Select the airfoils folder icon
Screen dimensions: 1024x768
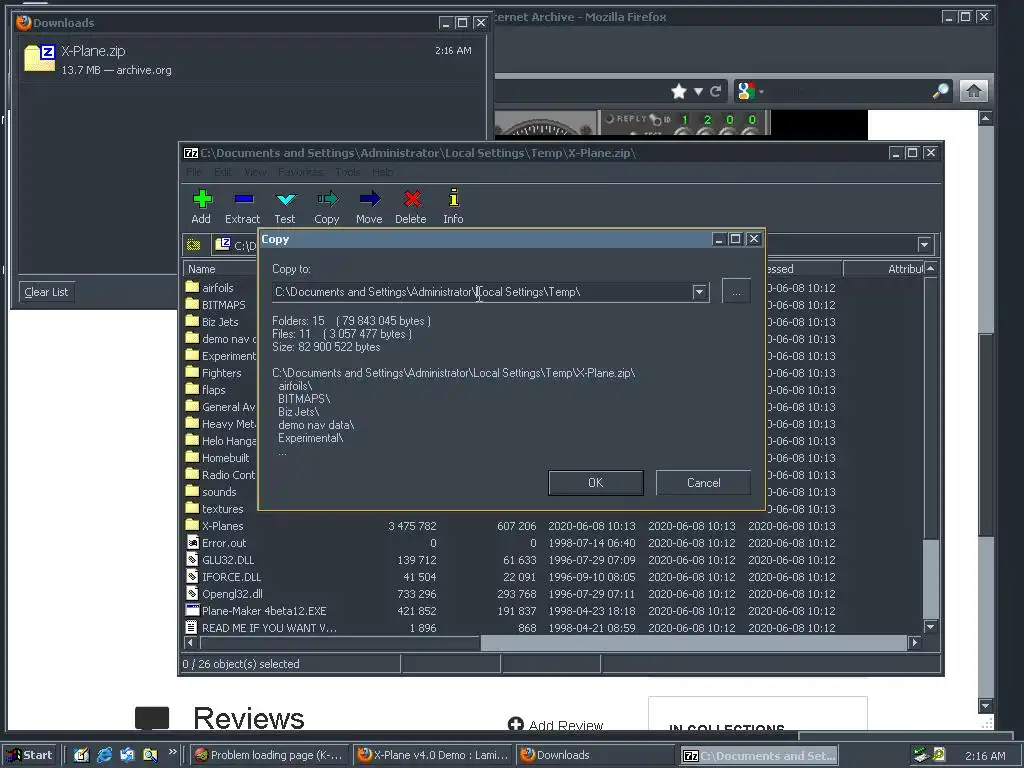[192, 287]
